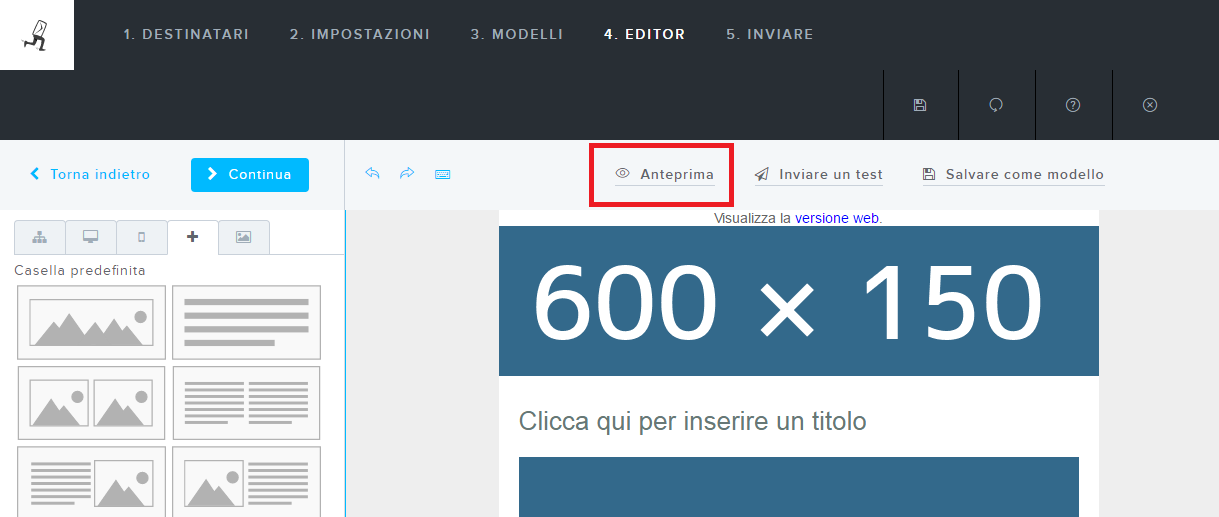Image resolution: width=1219 pixels, height=517 pixels.
Task: Click the disk icon of Salvare come modello
Action: pyautogui.click(x=928, y=174)
